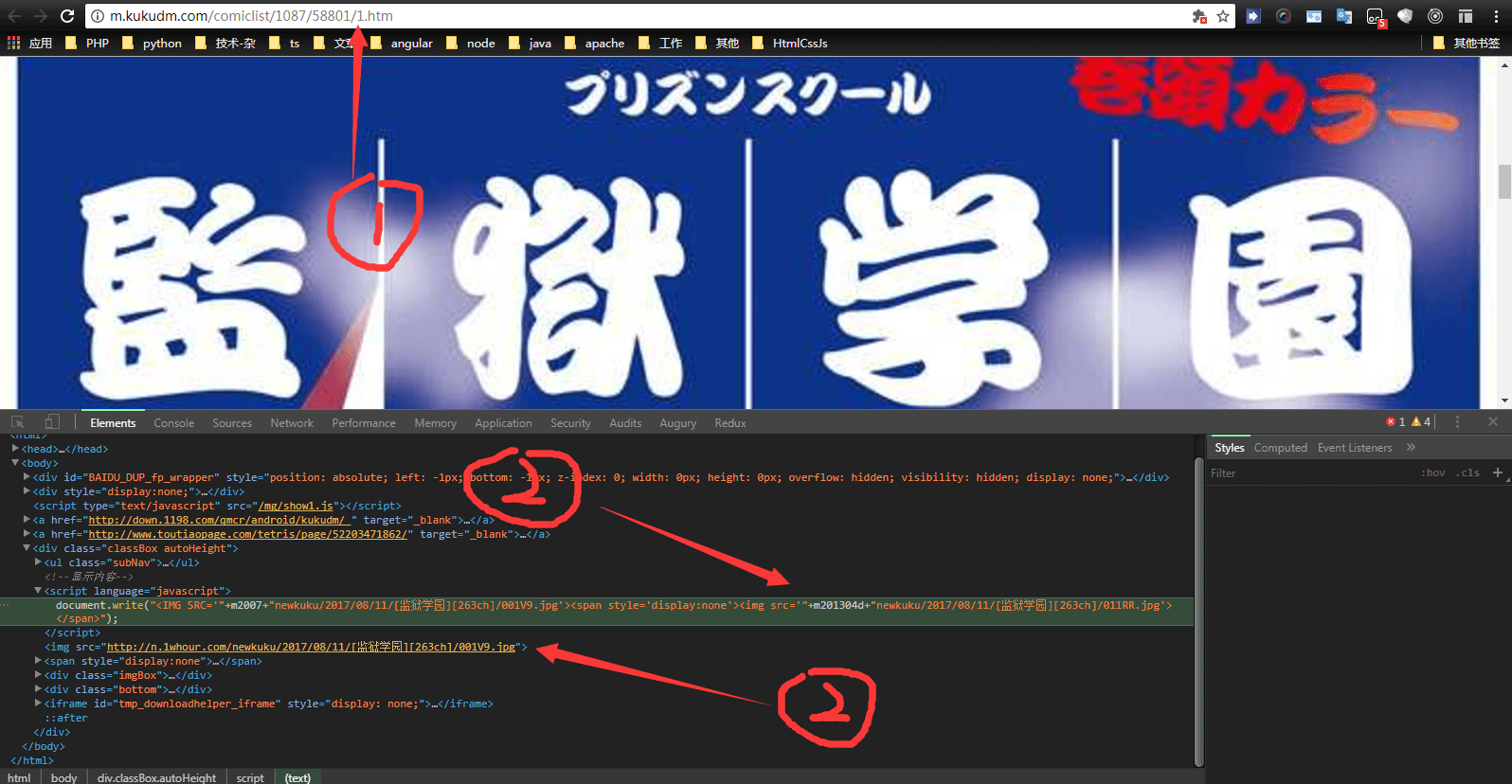This screenshot has height=784, width=1512.
Task: Open the Memory tab
Action: (436, 423)
